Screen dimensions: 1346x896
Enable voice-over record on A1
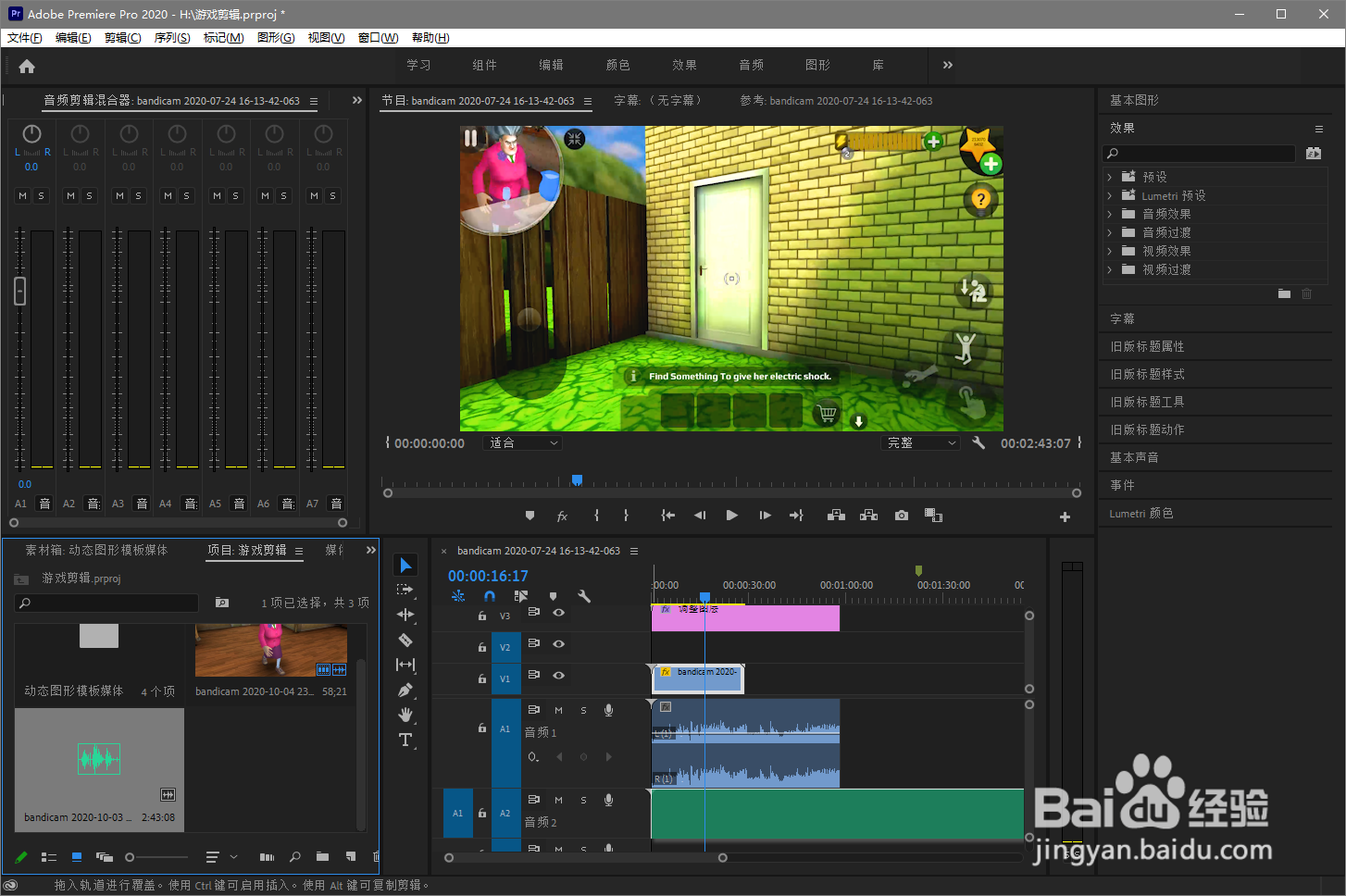coord(608,710)
